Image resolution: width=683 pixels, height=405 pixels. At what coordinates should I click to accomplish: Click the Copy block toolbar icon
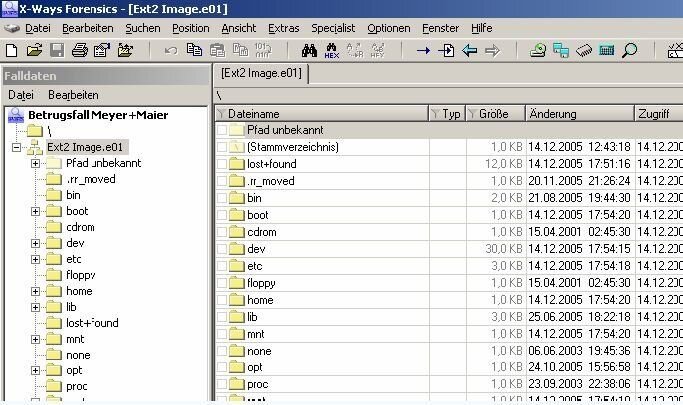194,50
